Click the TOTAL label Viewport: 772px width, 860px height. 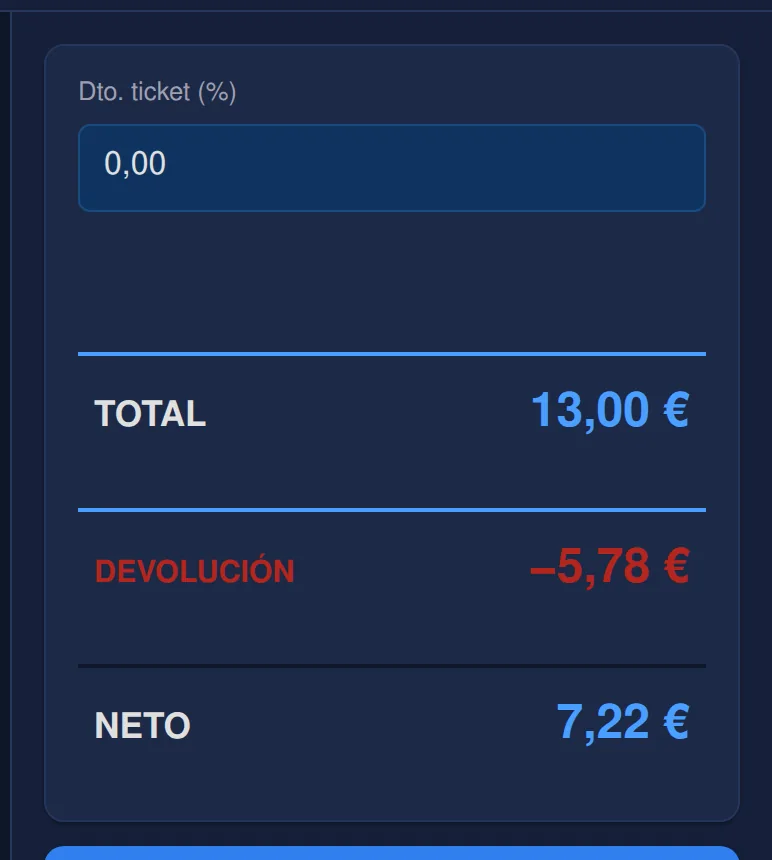tap(150, 413)
